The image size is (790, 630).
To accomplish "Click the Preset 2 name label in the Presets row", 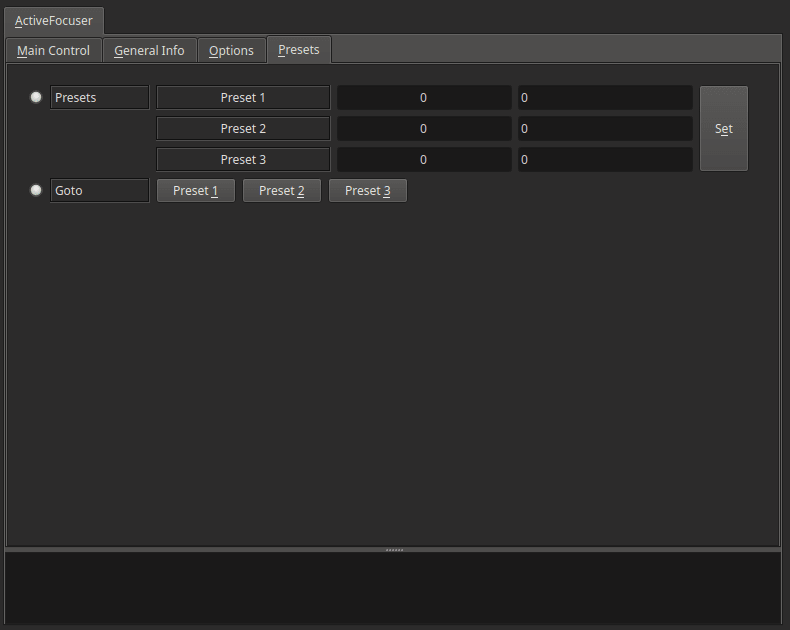I will click(x=243, y=129).
